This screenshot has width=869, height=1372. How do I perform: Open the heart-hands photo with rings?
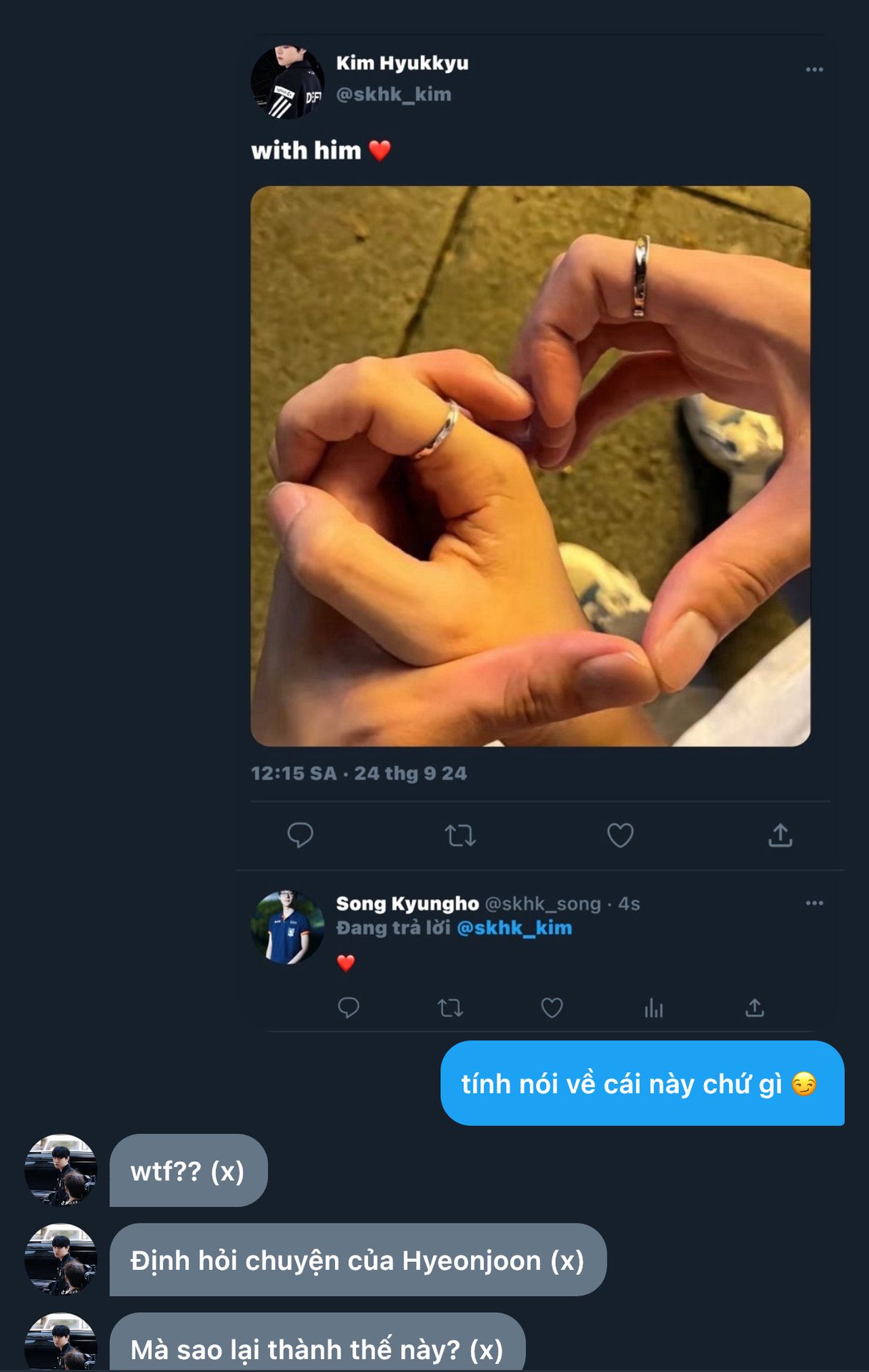(530, 466)
